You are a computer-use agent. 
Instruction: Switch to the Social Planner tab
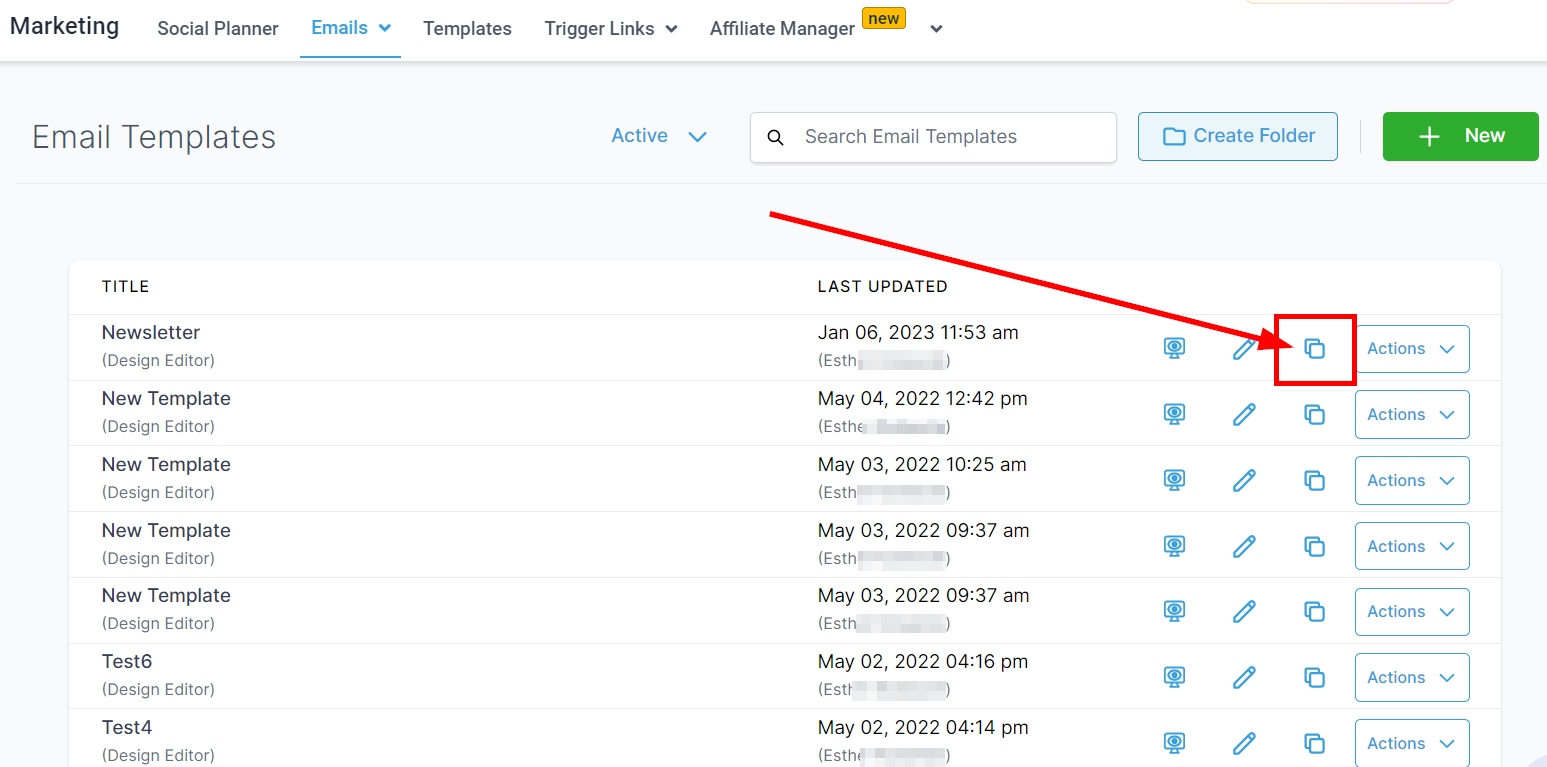click(x=217, y=29)
